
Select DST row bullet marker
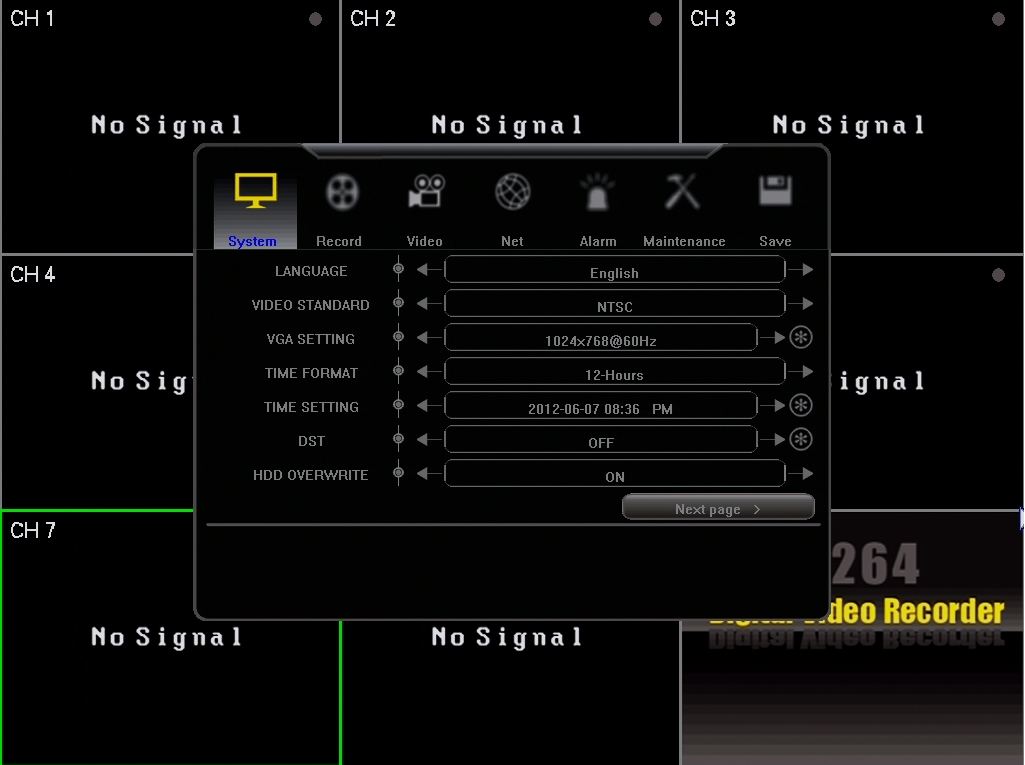point(398,439)
